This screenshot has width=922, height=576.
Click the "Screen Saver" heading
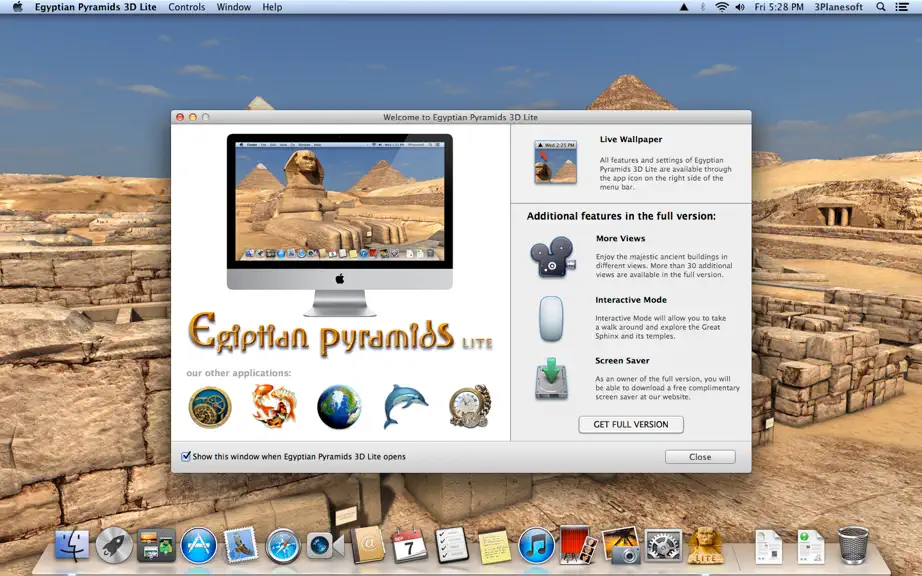(x=622, y=360)
